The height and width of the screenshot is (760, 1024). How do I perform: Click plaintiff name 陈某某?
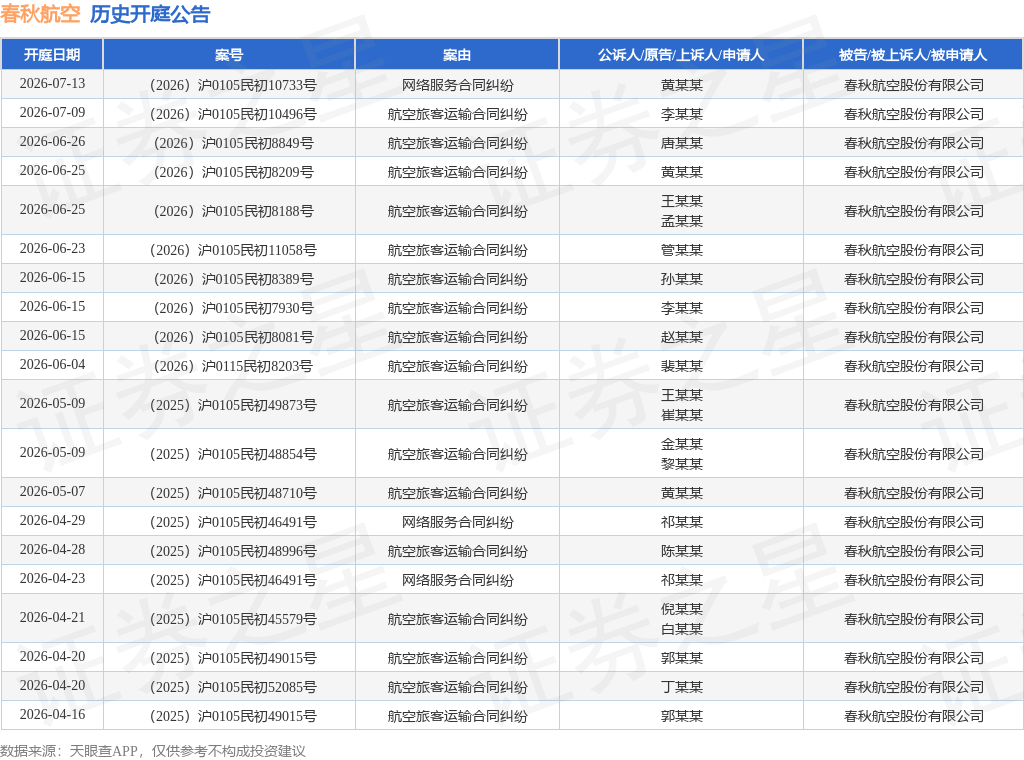click(x=681, y=552)
